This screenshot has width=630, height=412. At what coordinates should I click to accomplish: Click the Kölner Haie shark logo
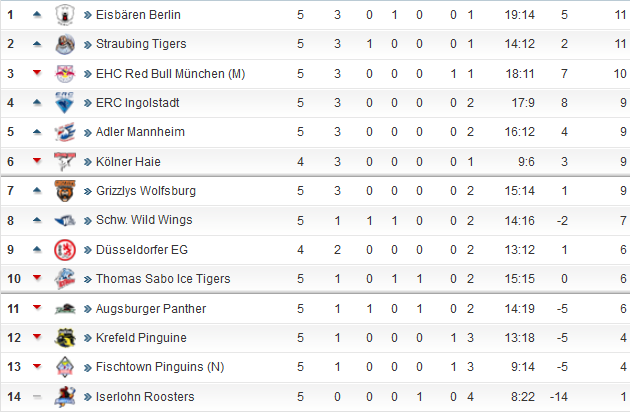[x=65, y=162]
